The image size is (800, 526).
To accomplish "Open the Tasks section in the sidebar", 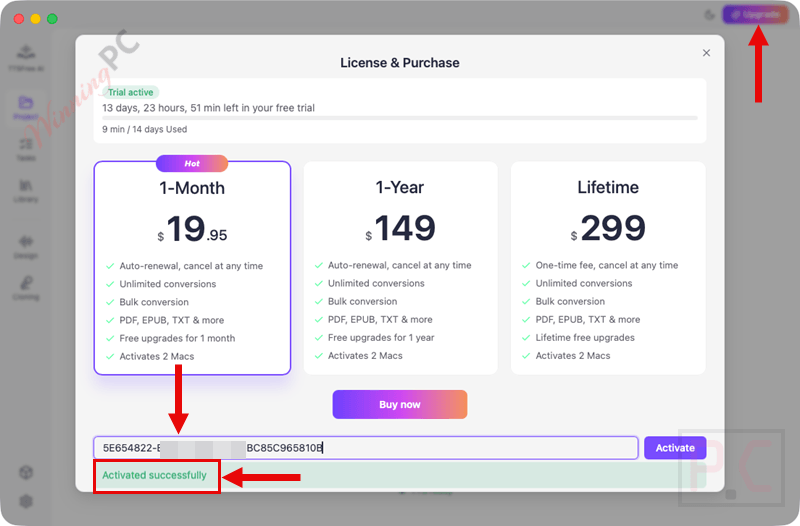I will click(26, 149).
